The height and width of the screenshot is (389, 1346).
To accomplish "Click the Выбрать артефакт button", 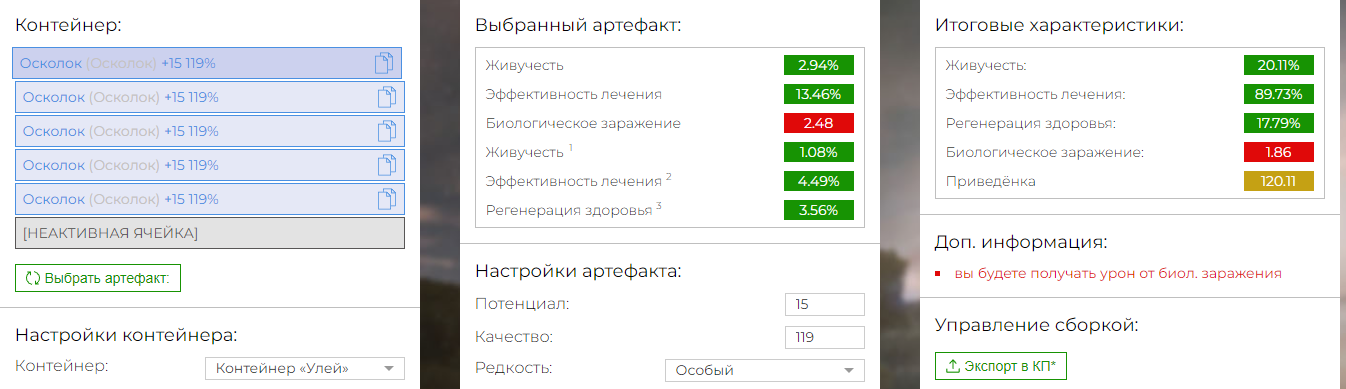I will [x=98, y=278].
